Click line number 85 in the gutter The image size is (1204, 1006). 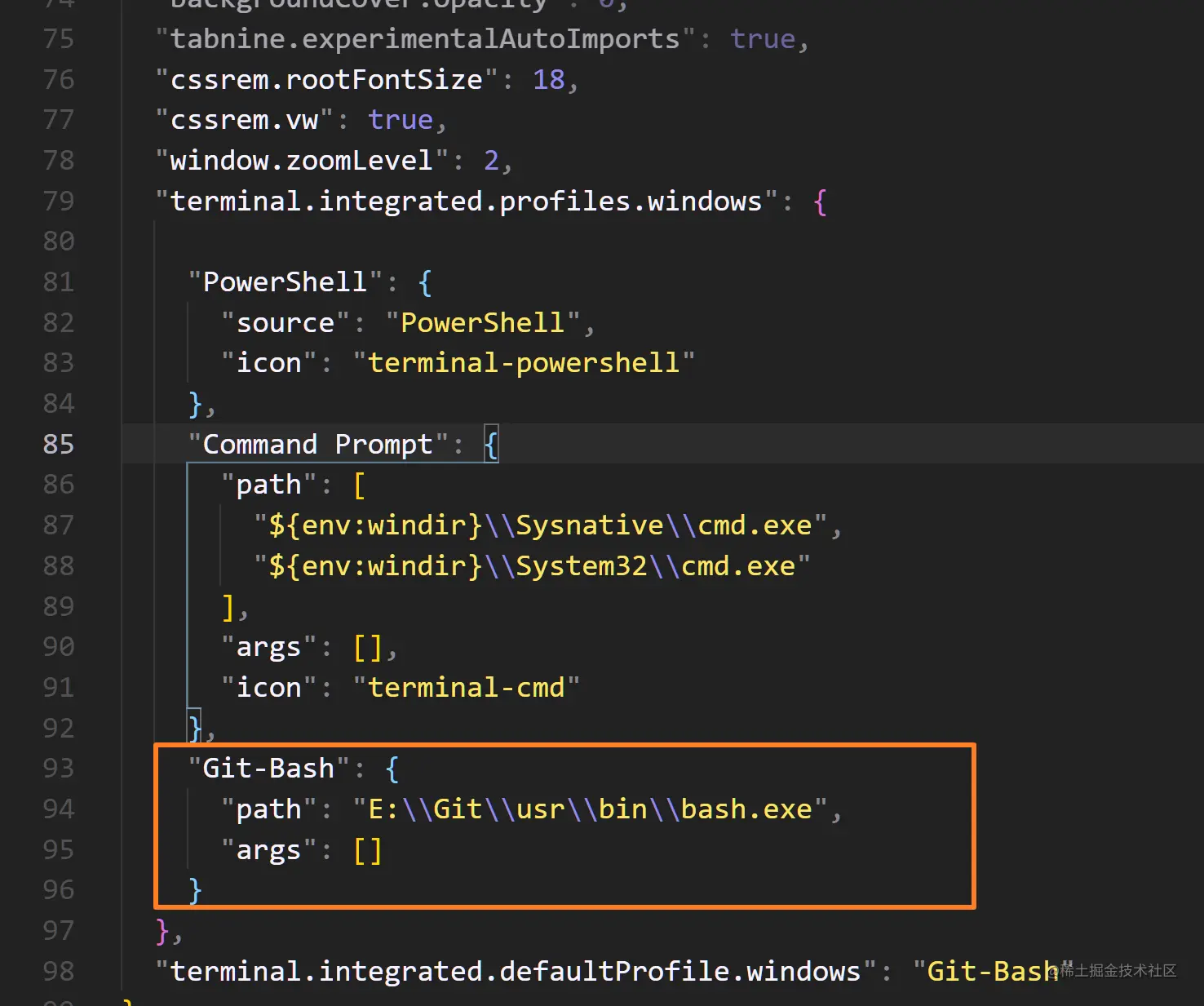(58, 444)
